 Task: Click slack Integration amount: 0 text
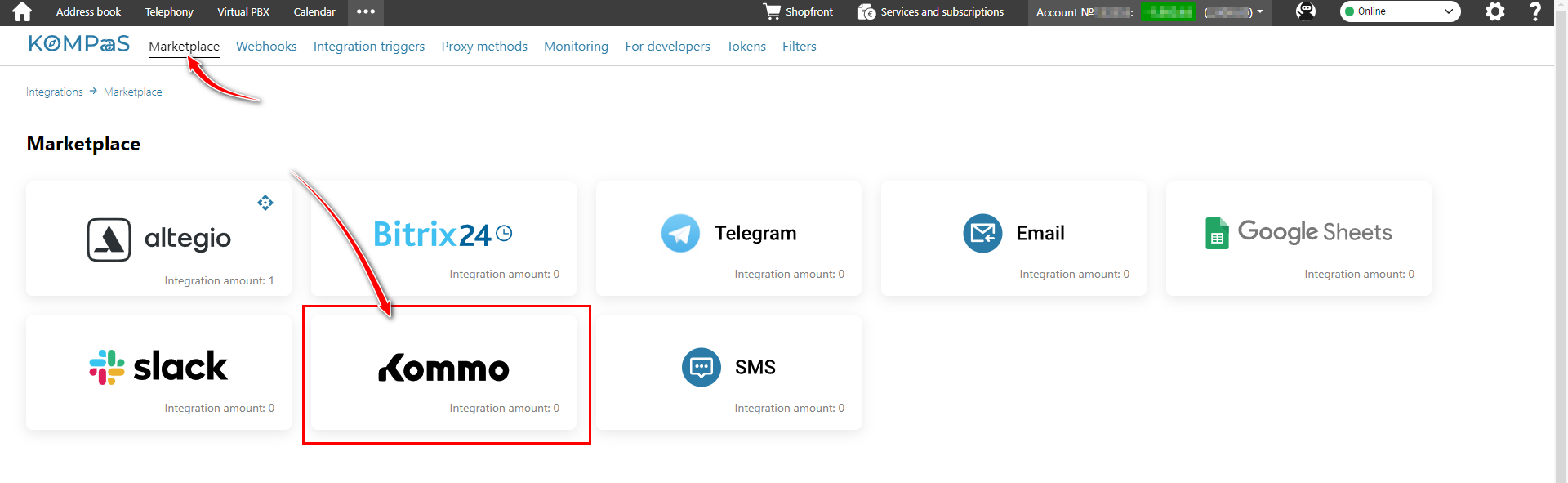(220, 408)
